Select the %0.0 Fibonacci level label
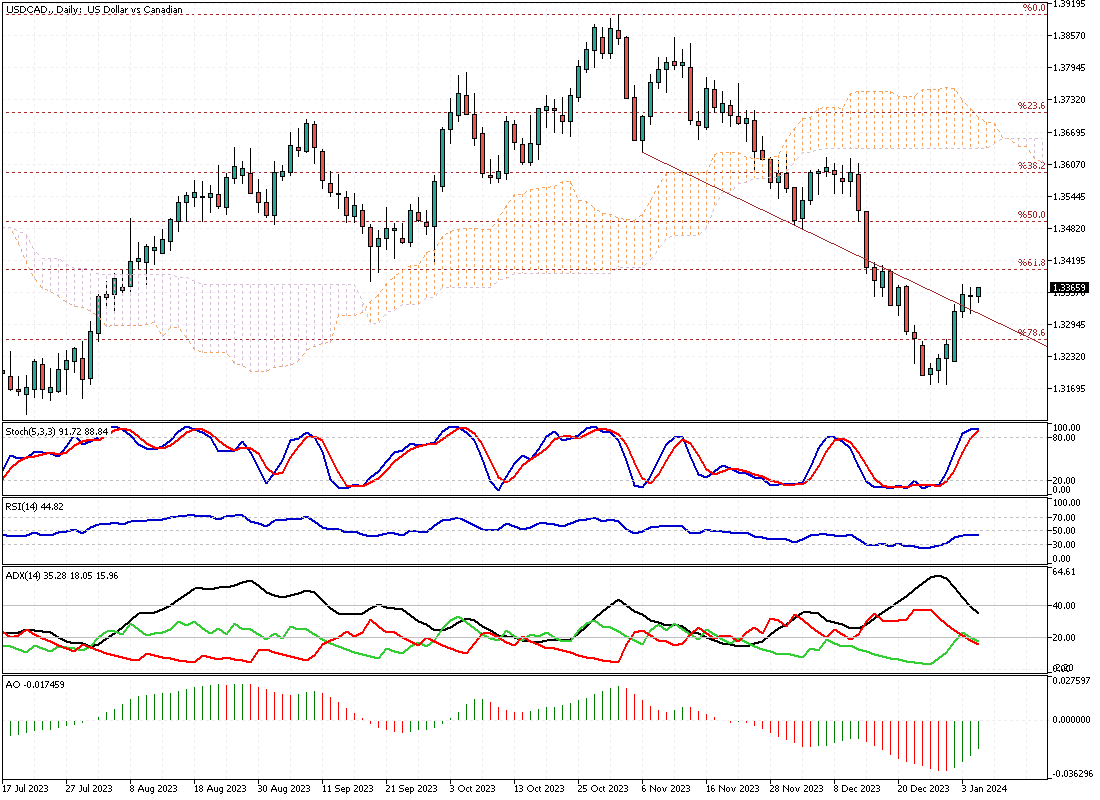 1033,8
